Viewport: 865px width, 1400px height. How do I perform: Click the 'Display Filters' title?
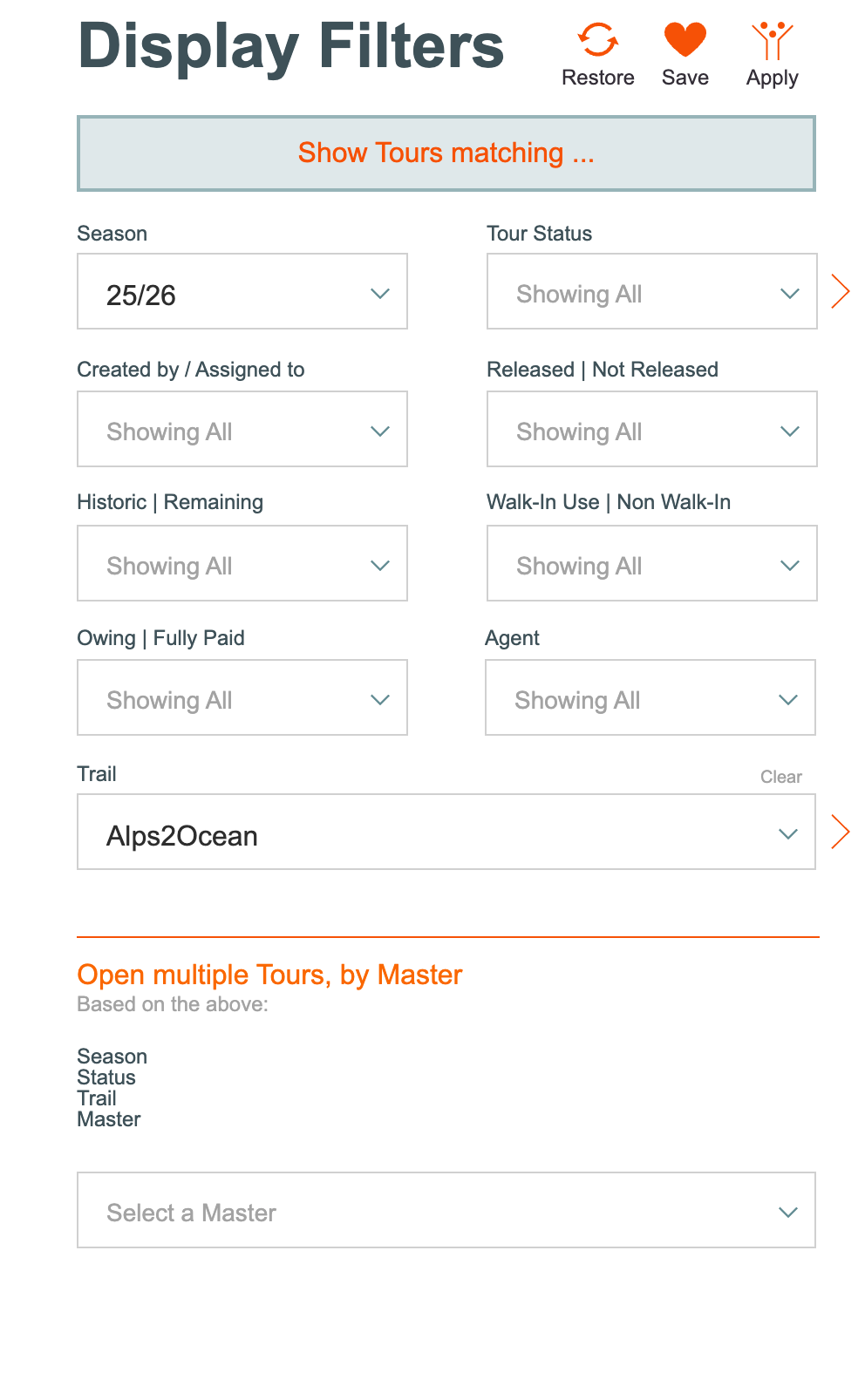coord(291,45)
